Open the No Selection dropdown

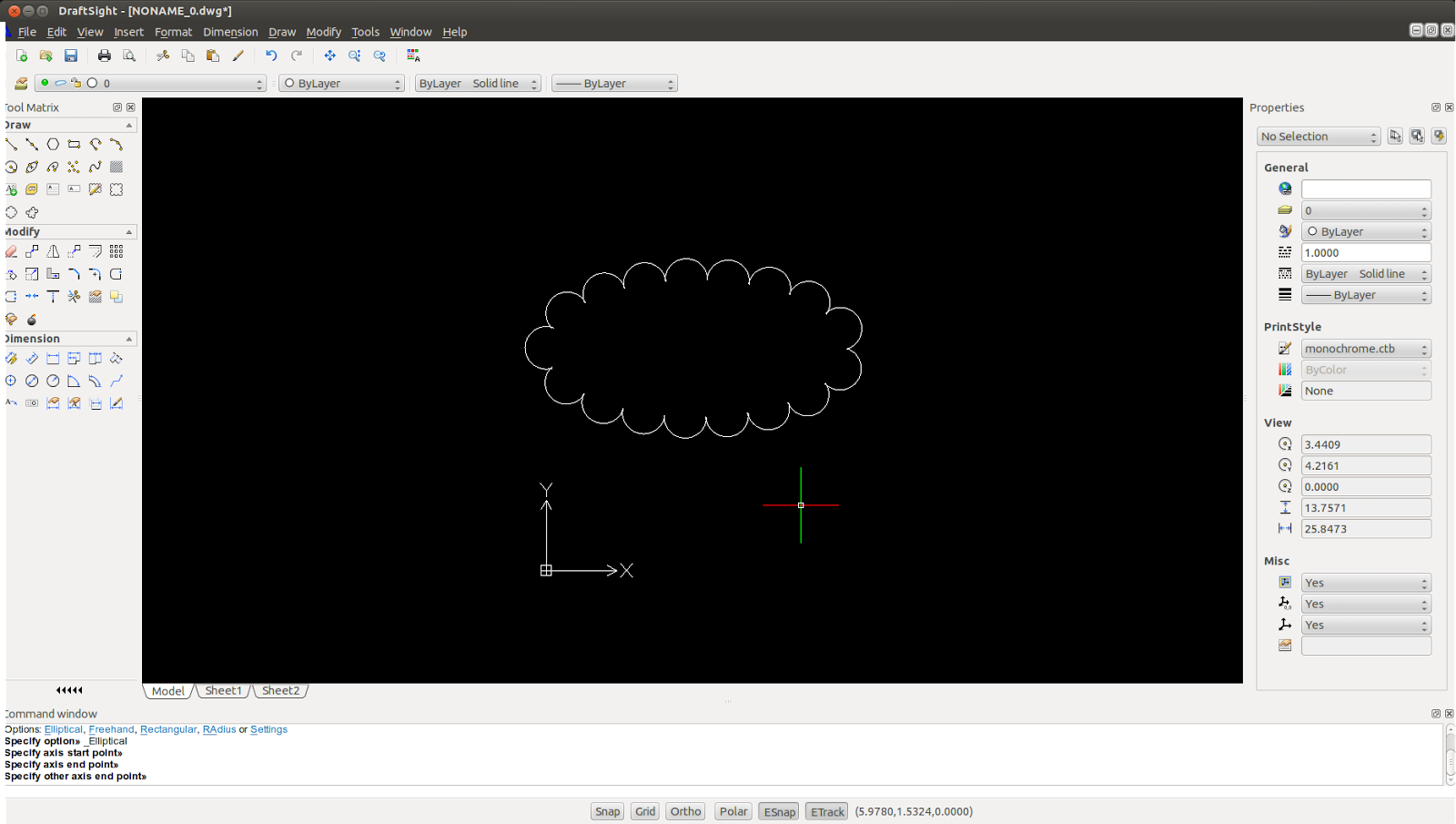pyautogui.click(x=1319, y=137)
